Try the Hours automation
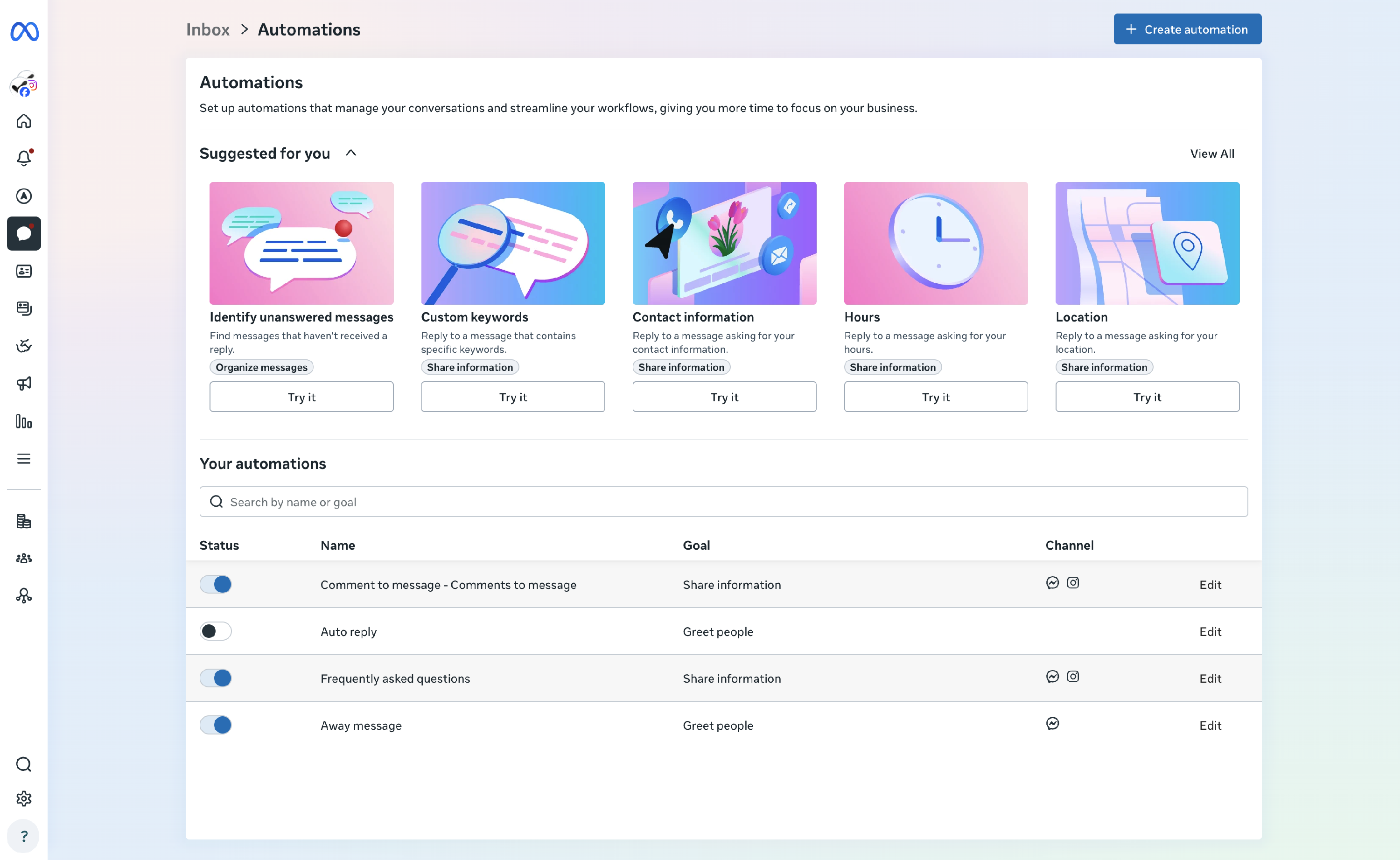This screenshot has height=860, width=1400. [936, 397]
